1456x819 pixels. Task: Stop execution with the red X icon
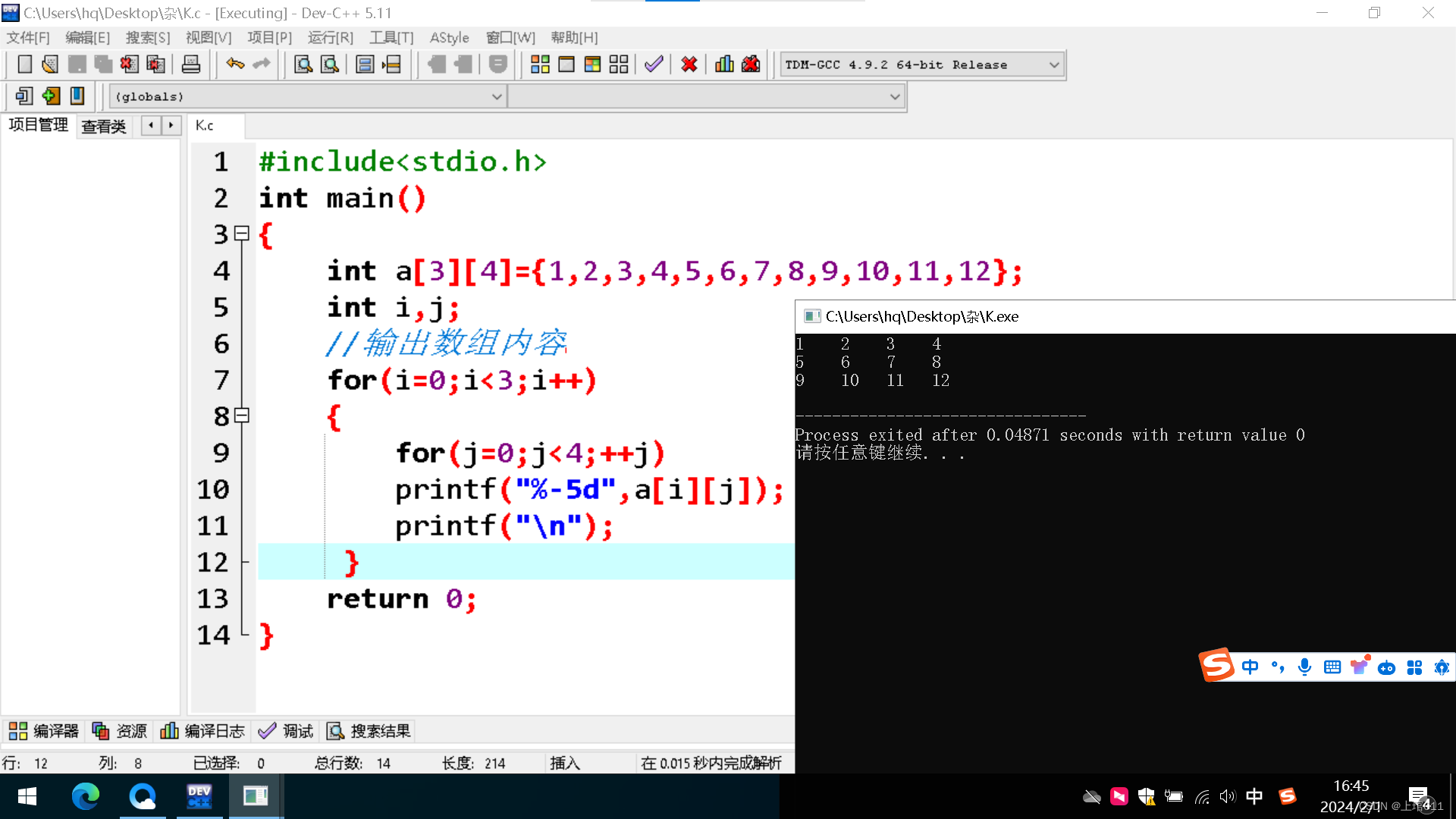click(689, 64)
